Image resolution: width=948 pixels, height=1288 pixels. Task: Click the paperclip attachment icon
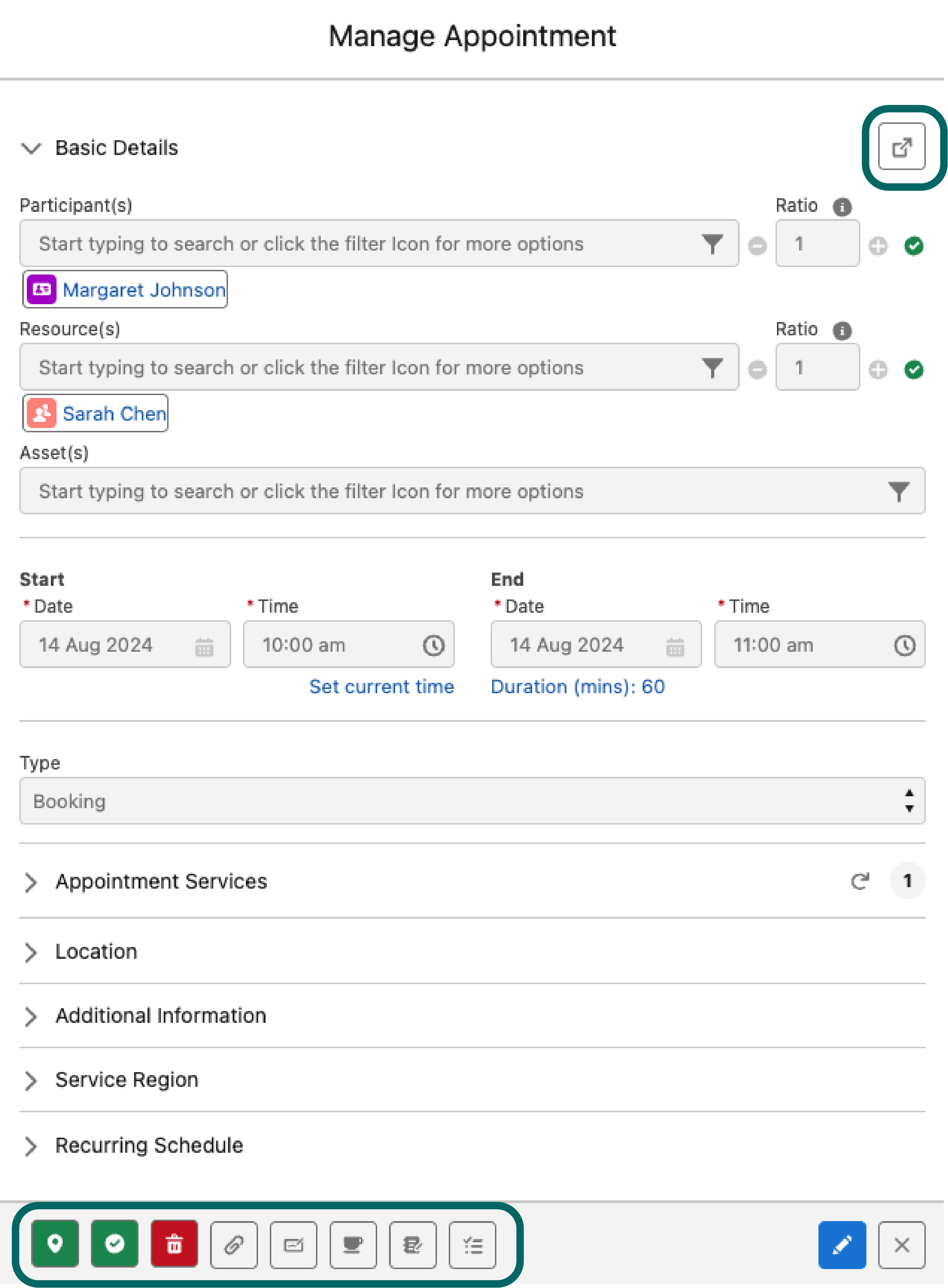pyautogui.click(x=234, y=1245)
